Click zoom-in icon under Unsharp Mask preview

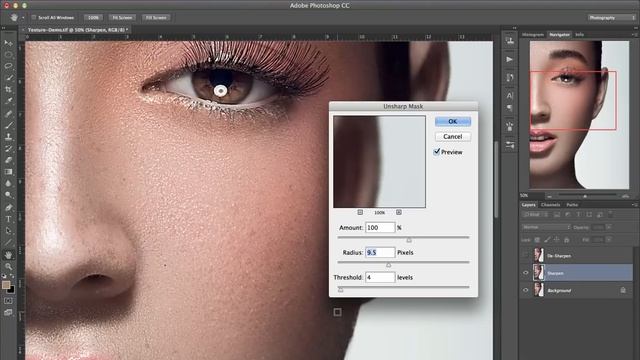click(399, 212)
